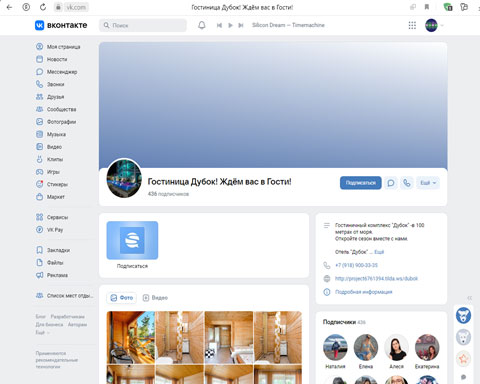Click the VK Pay icon

(39, 230)
